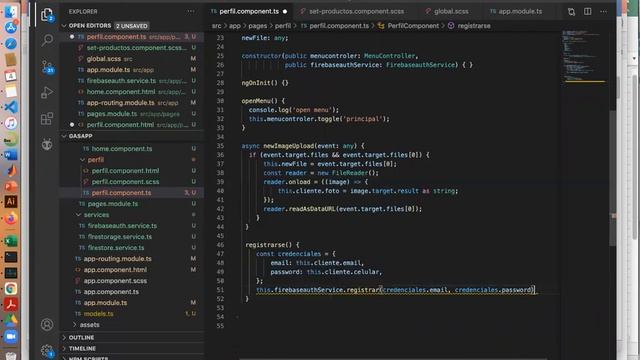
Task: Switch to perfil.component.ts tab
Action: click(x=249, y=11)
